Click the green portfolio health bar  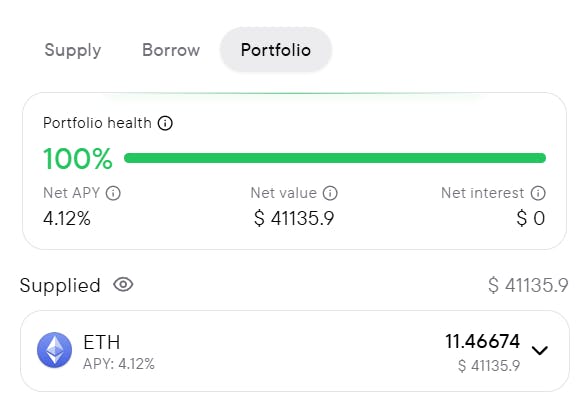[335, 158]
